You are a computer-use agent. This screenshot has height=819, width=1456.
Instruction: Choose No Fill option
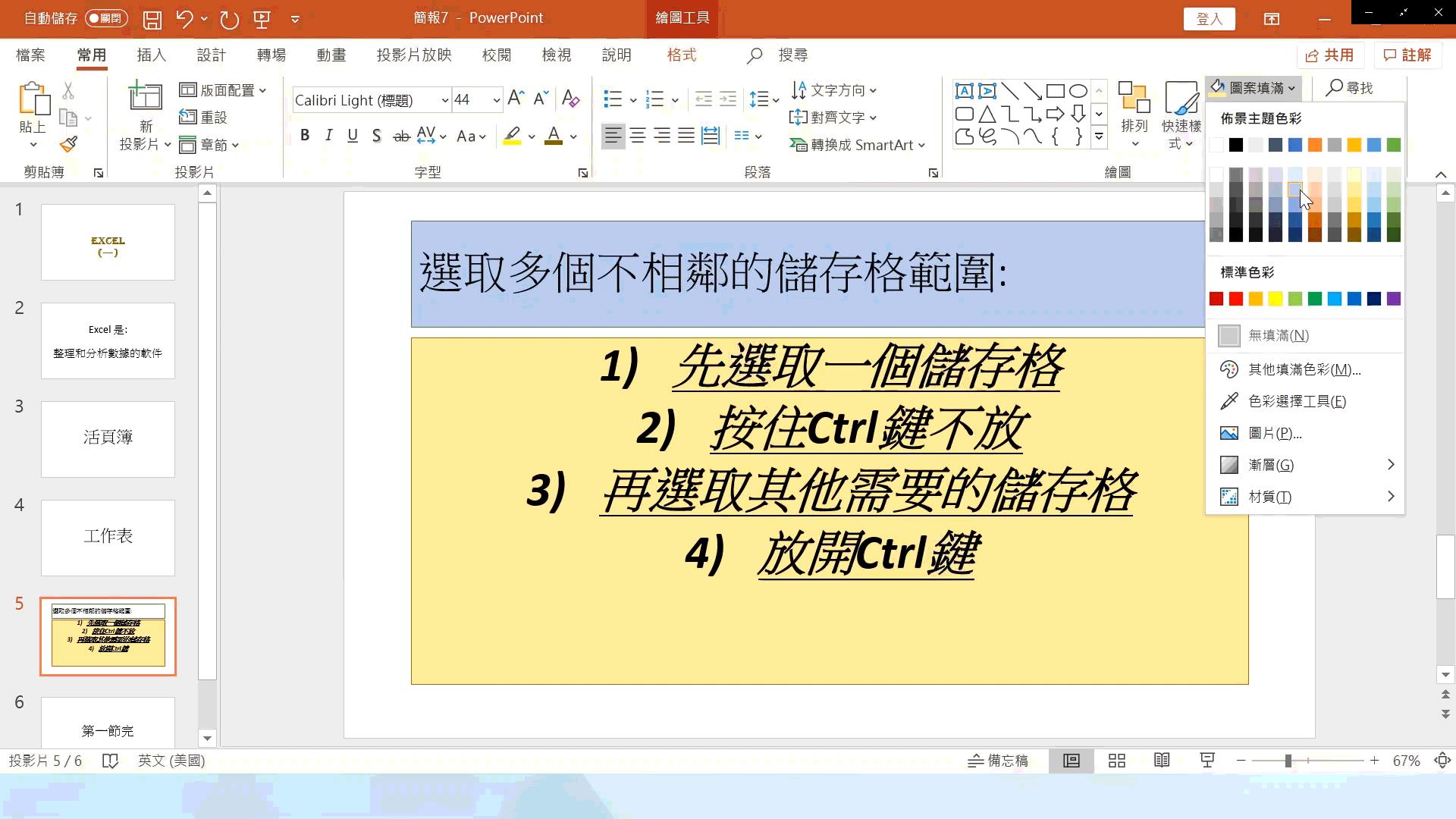click(x=1305, y=335)
